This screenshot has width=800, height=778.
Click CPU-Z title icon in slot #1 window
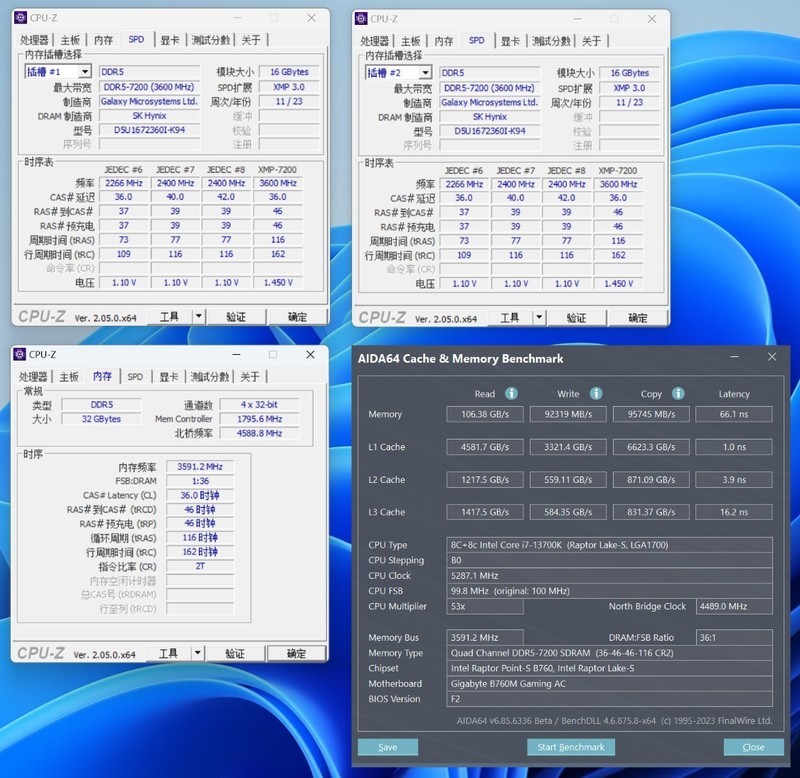coord(21,18)
